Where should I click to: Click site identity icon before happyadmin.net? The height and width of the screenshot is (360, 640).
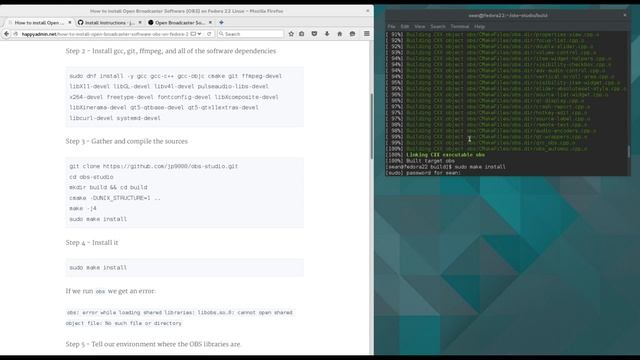pyautogui.click(x=16, y=34)
